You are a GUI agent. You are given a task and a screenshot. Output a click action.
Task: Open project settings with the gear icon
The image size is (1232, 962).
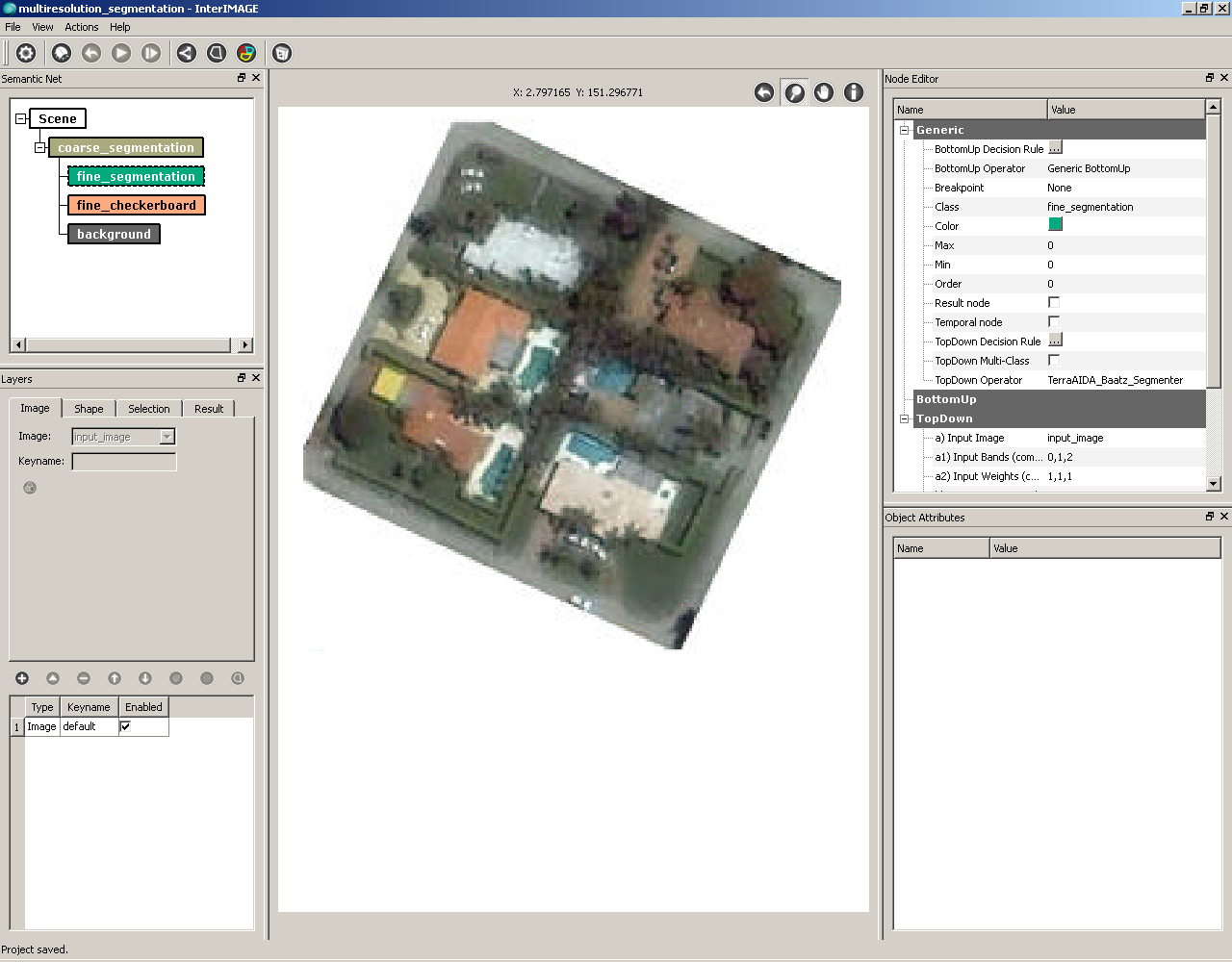coord(26,53)
